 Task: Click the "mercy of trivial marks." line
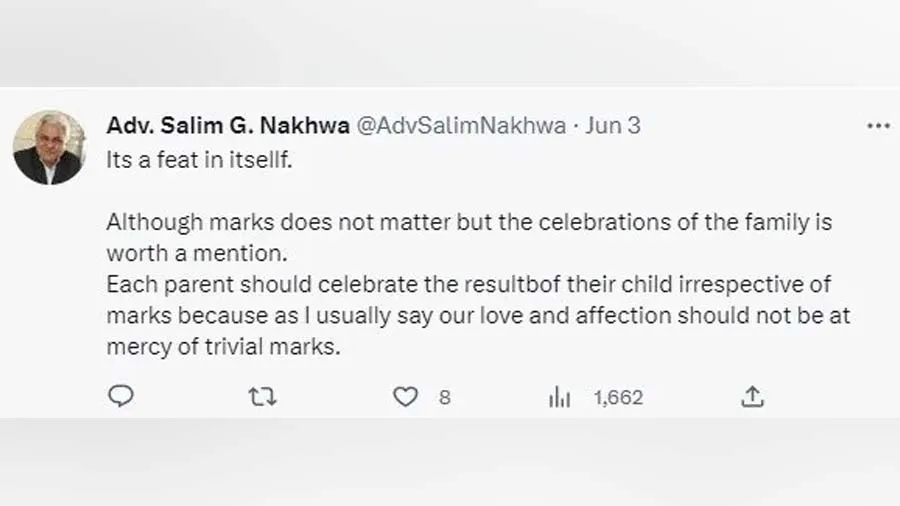[224, 347]
